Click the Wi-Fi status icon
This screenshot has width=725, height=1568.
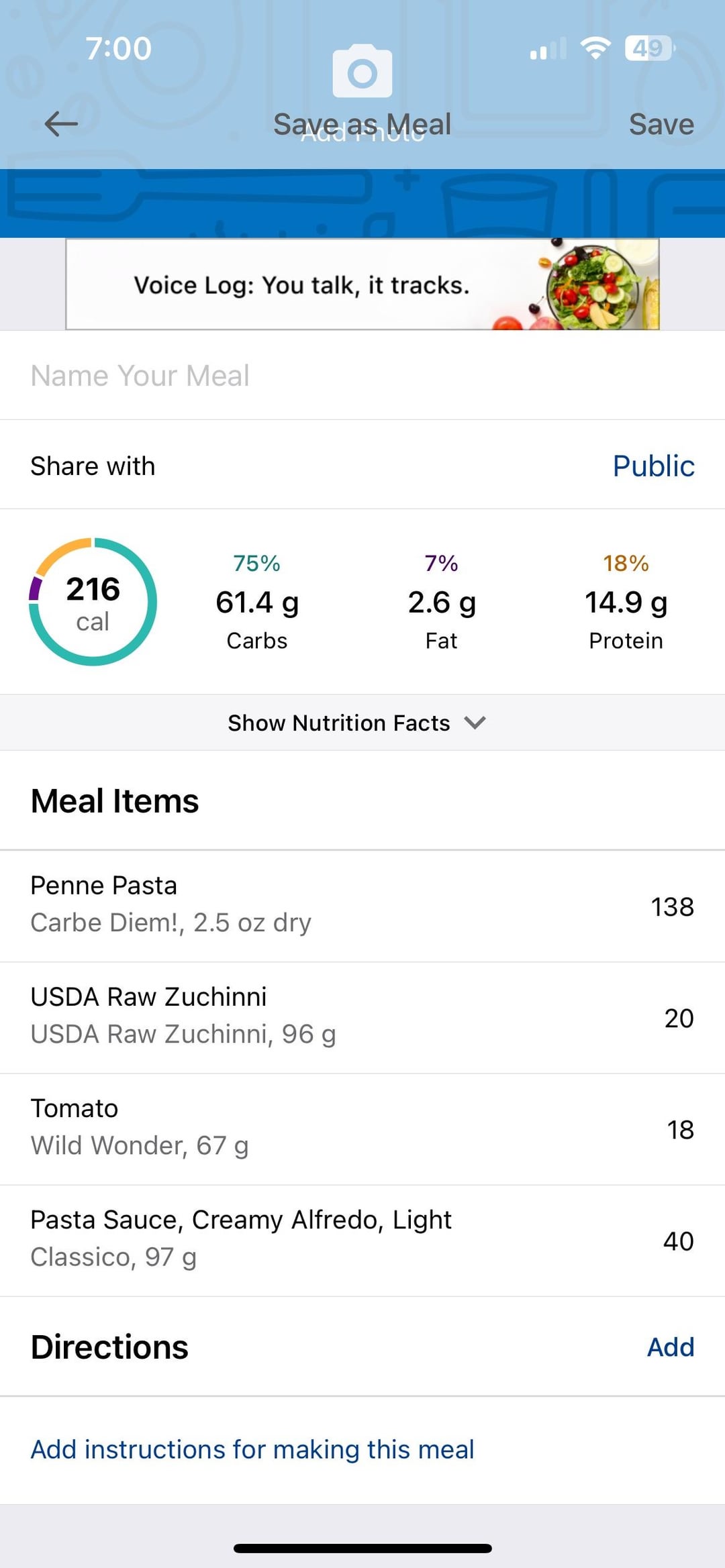tap(595, 48)
